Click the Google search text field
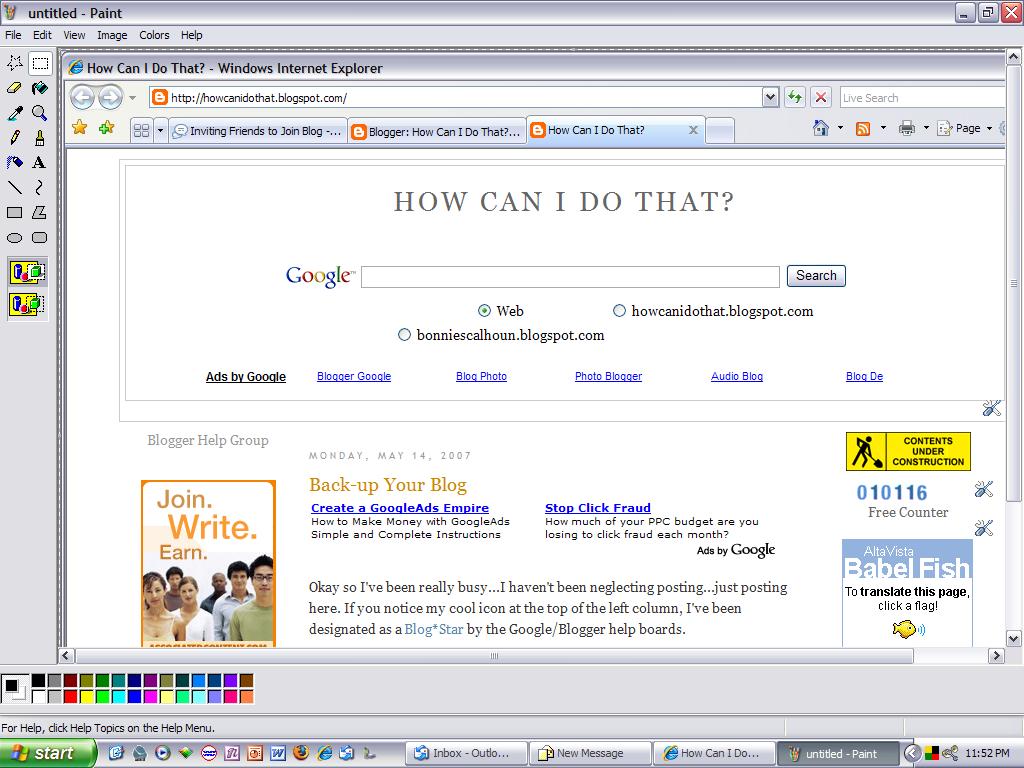The height and width of the screenshot is (768, 1024). point(570,277)
